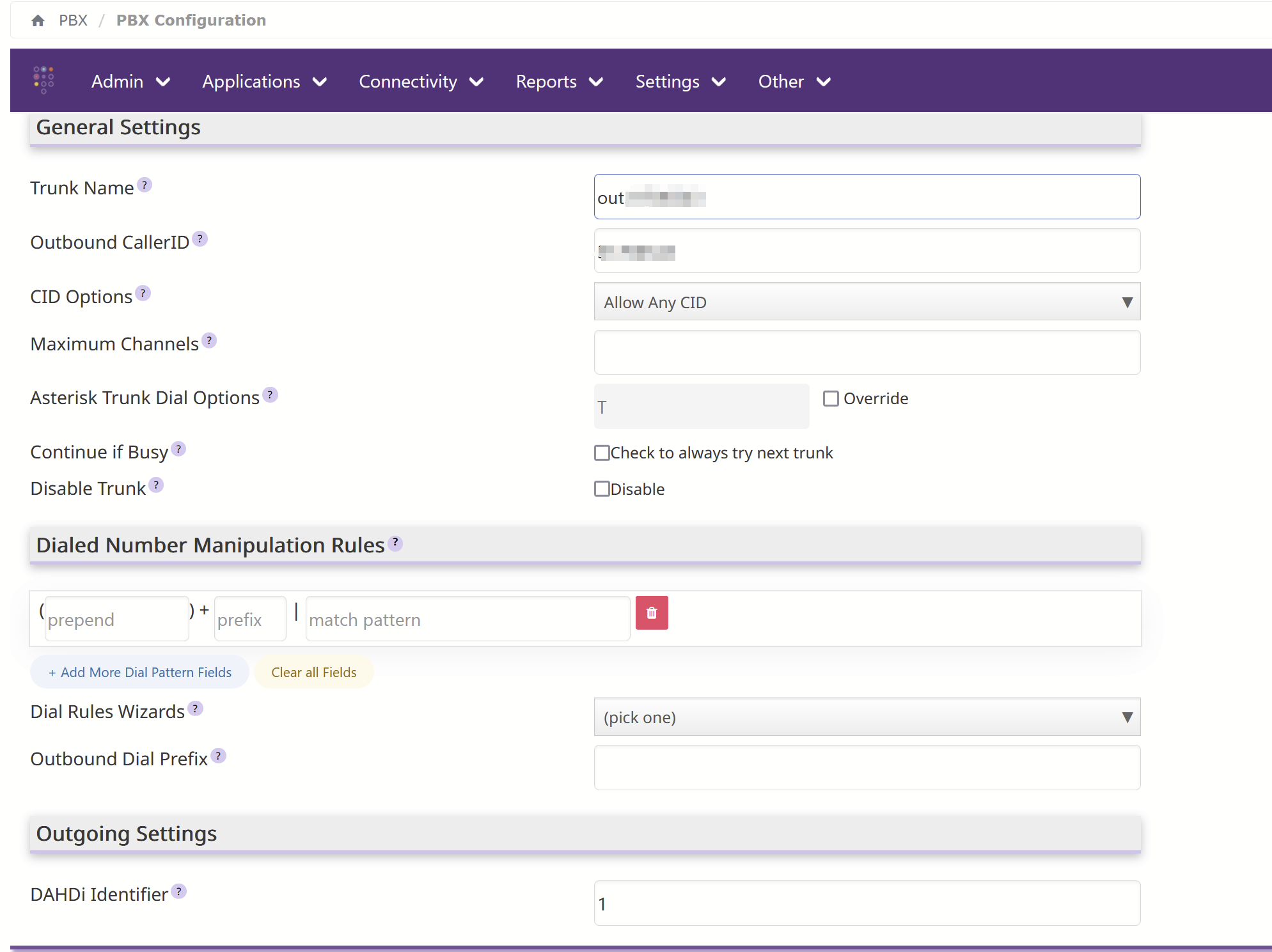Open help tooltip for Outbound Dial Prefix

click(x=218, y=756)
